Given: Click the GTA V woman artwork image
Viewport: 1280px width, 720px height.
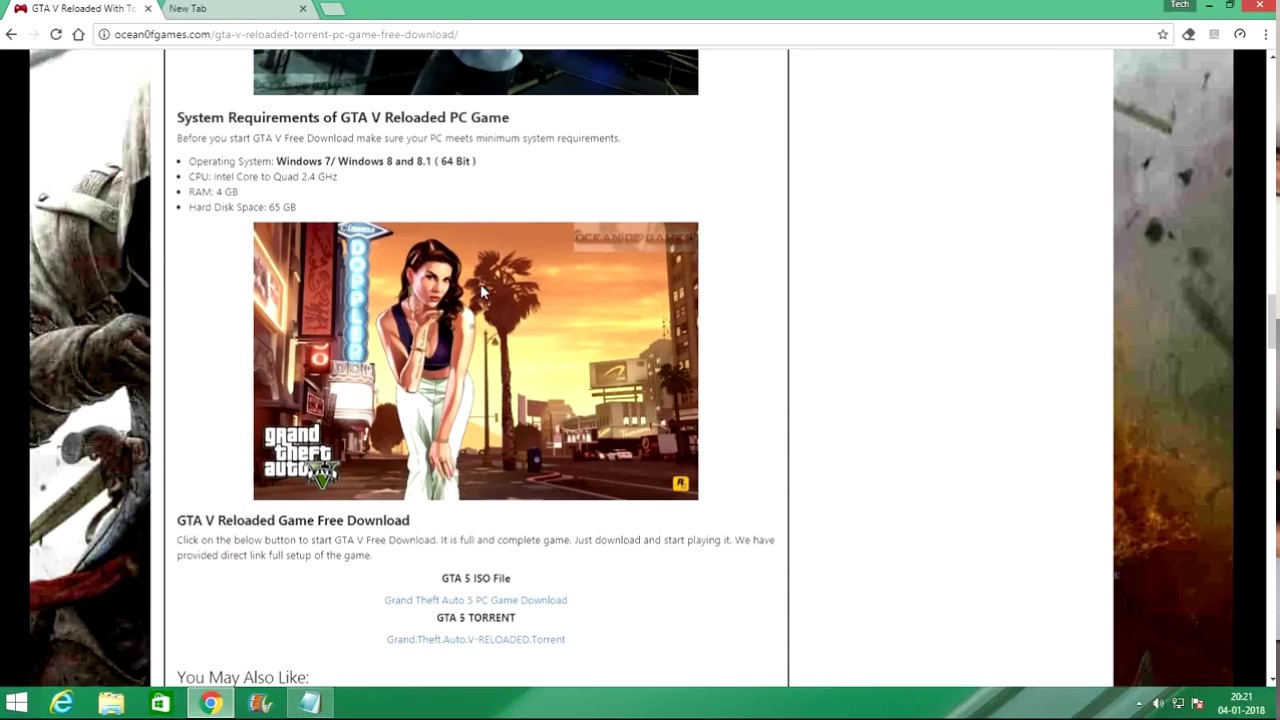Looking at the screenshot, I should point(476,361).
